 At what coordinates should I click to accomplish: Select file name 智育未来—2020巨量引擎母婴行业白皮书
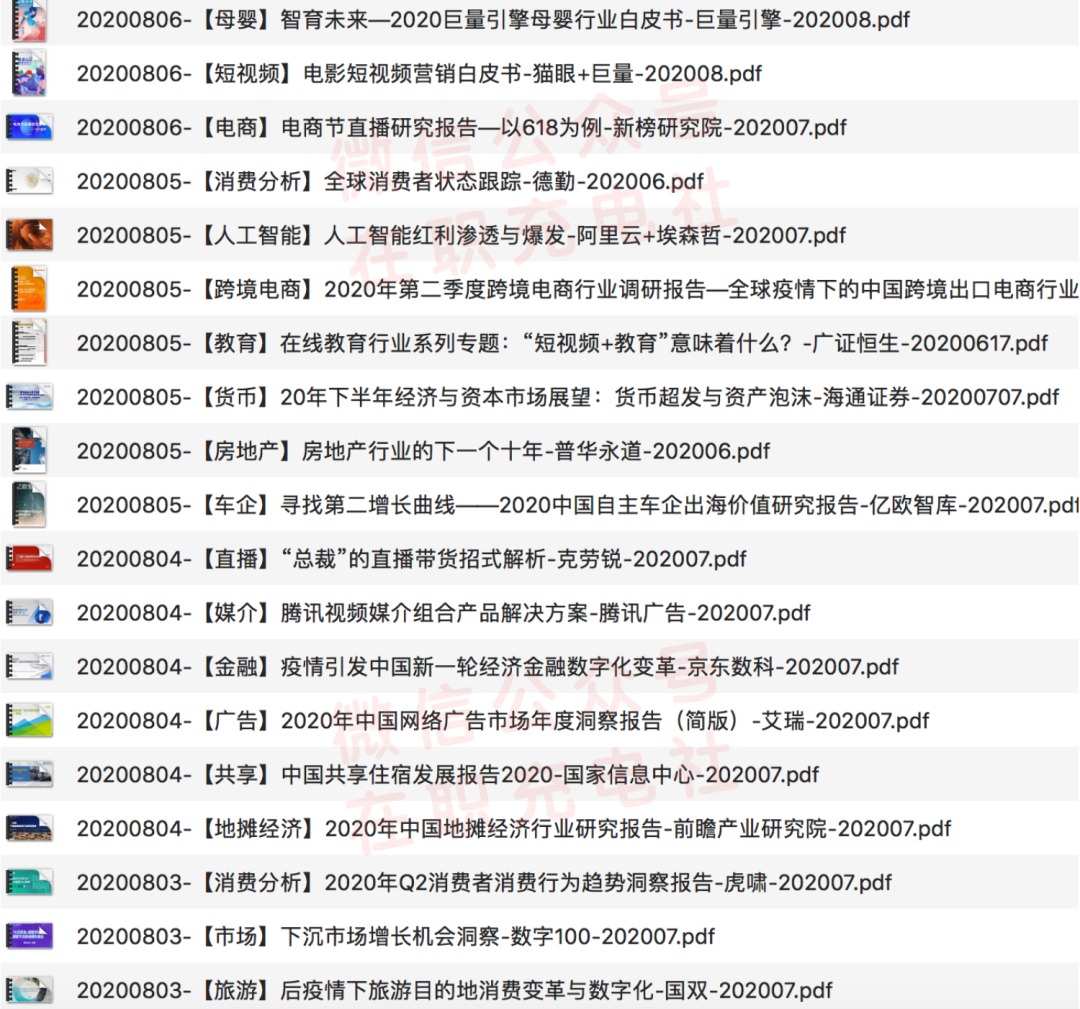(x=493, y=20)
